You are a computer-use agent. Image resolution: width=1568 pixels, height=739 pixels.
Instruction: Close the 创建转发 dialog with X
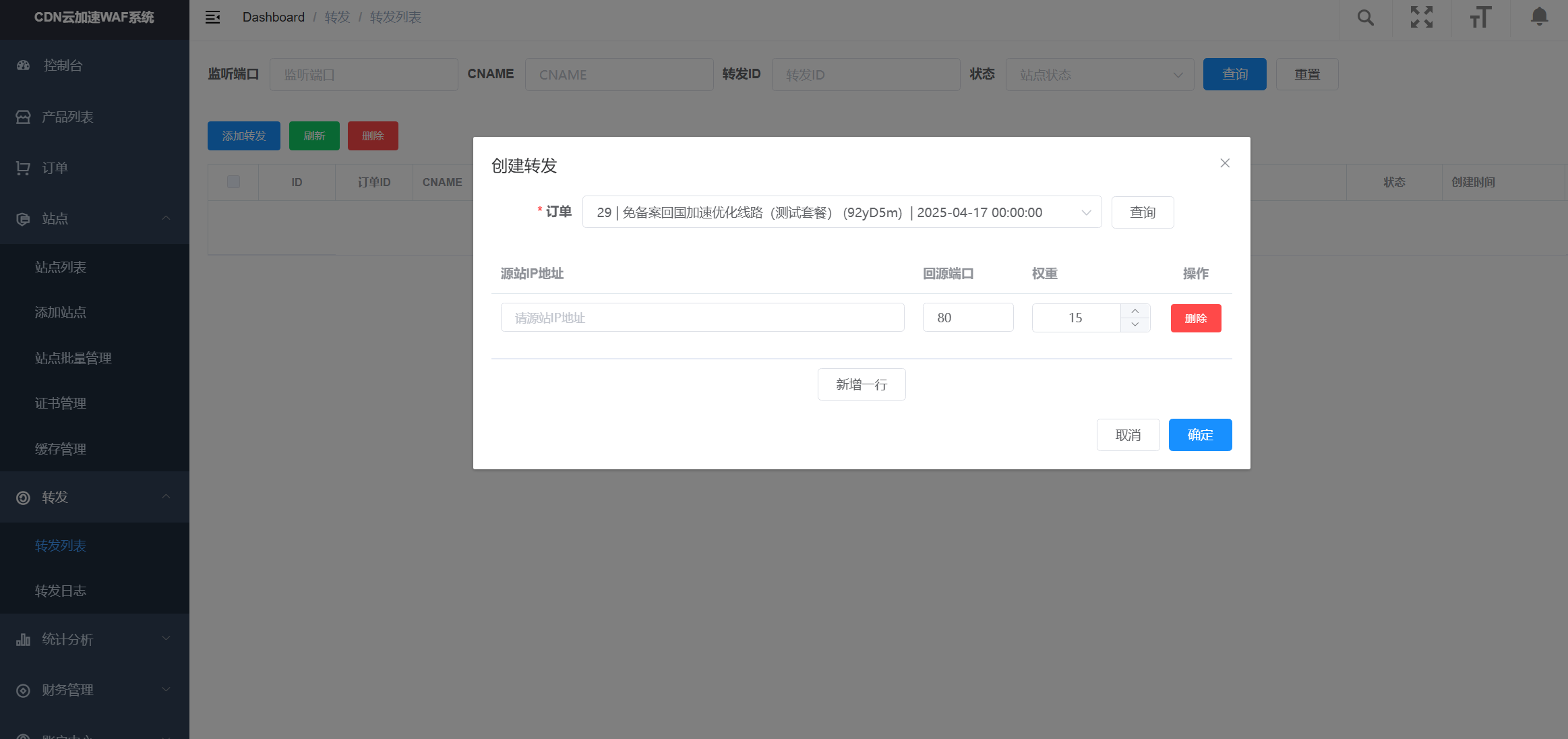click(x=1225, y=163)
